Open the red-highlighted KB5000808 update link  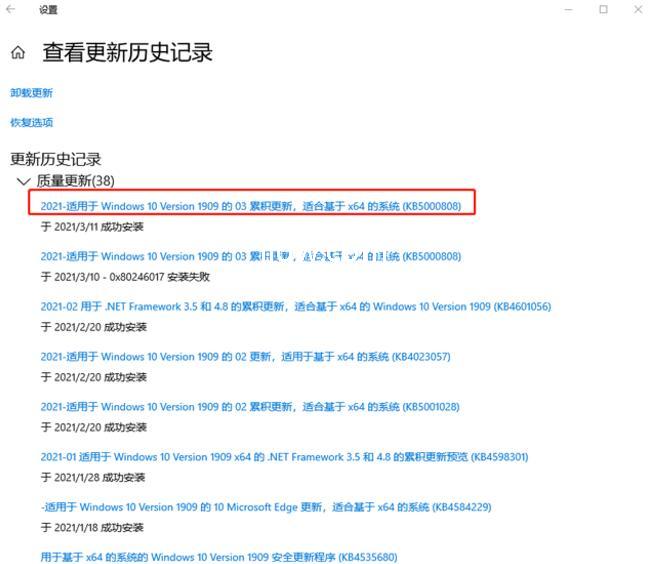[250, 206]
